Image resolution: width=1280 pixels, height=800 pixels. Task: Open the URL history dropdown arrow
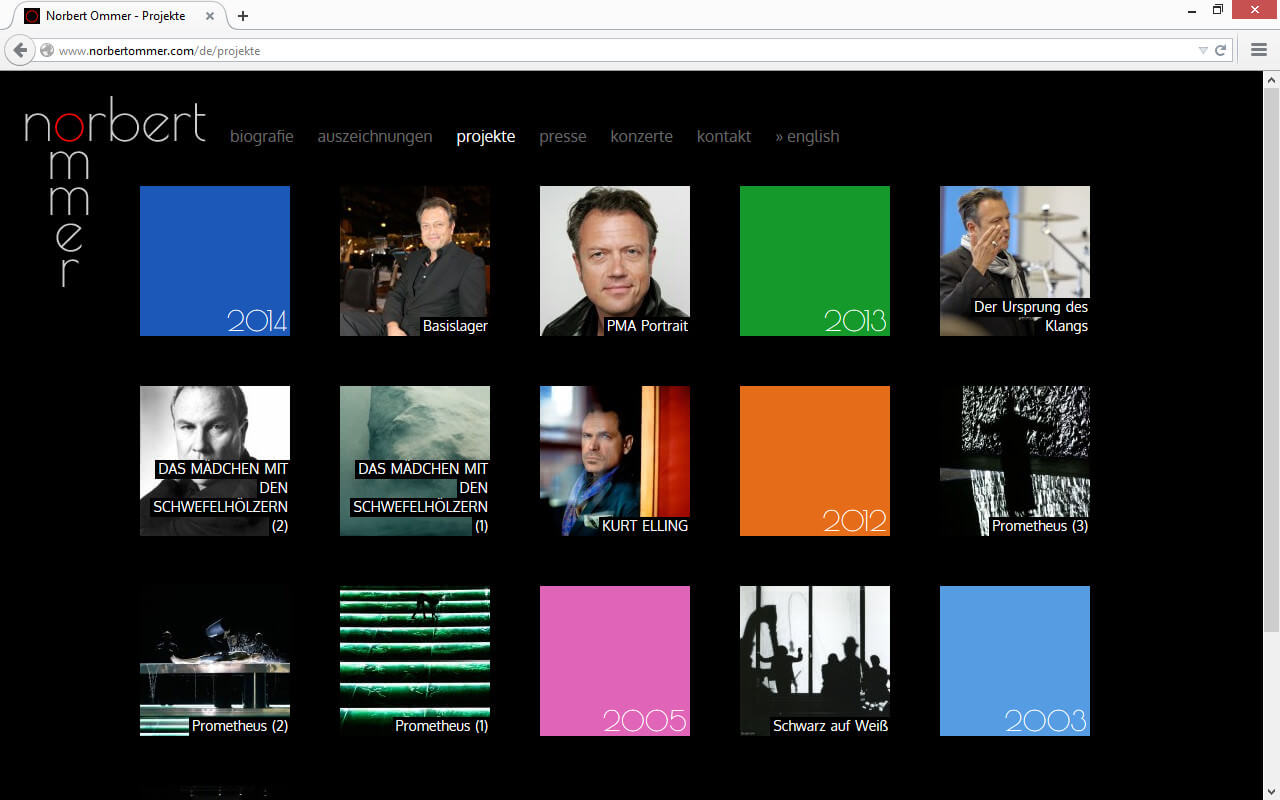point(1203,50)
